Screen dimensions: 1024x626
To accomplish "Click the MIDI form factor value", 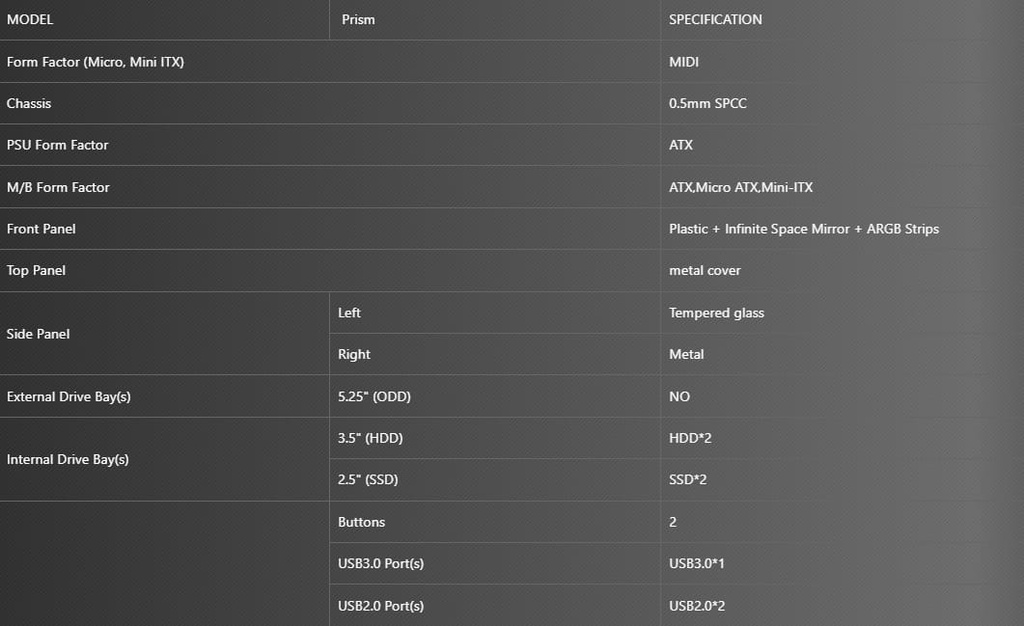I will tap(684, 62).
